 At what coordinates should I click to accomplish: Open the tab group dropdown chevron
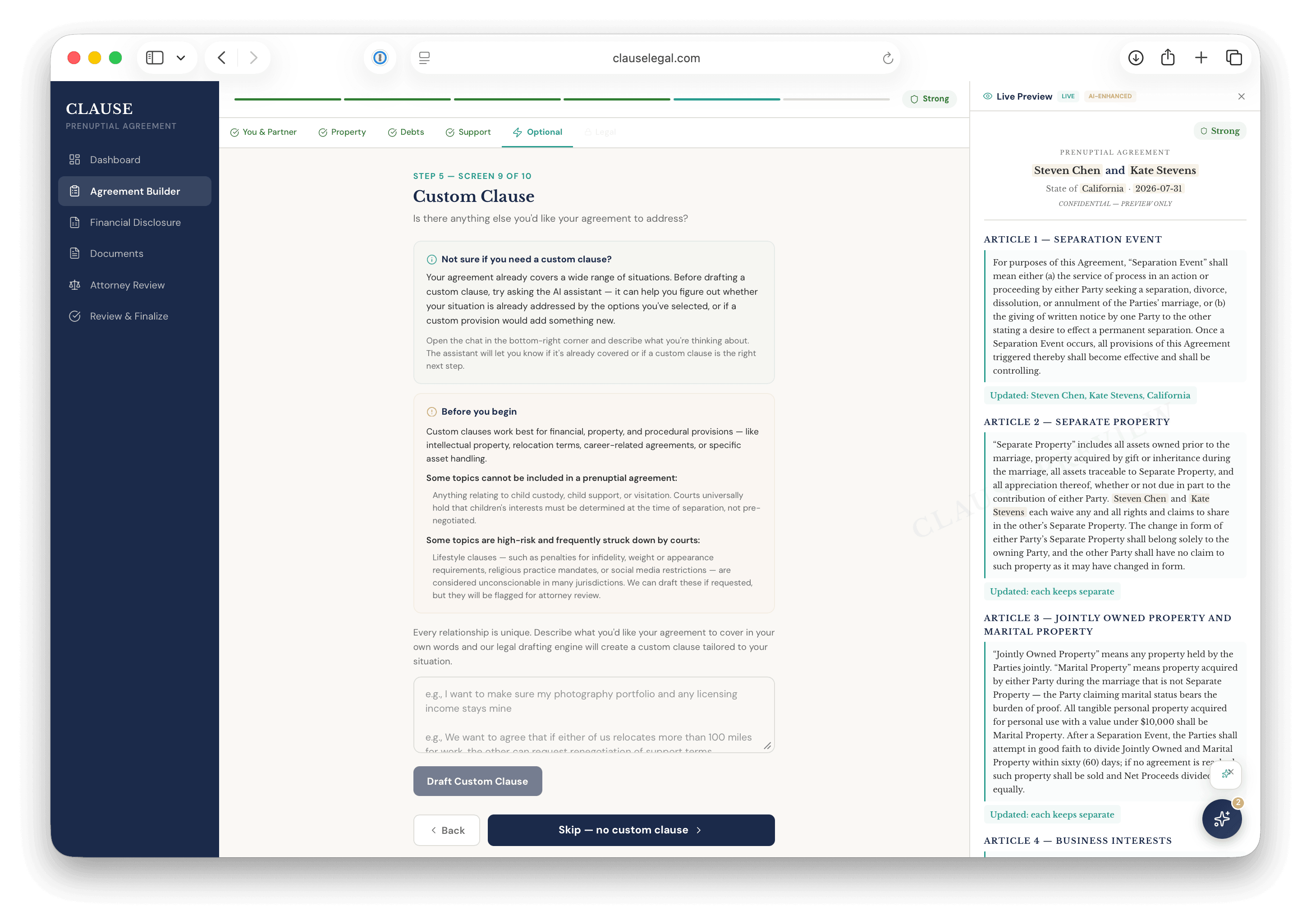click(180, 58)
